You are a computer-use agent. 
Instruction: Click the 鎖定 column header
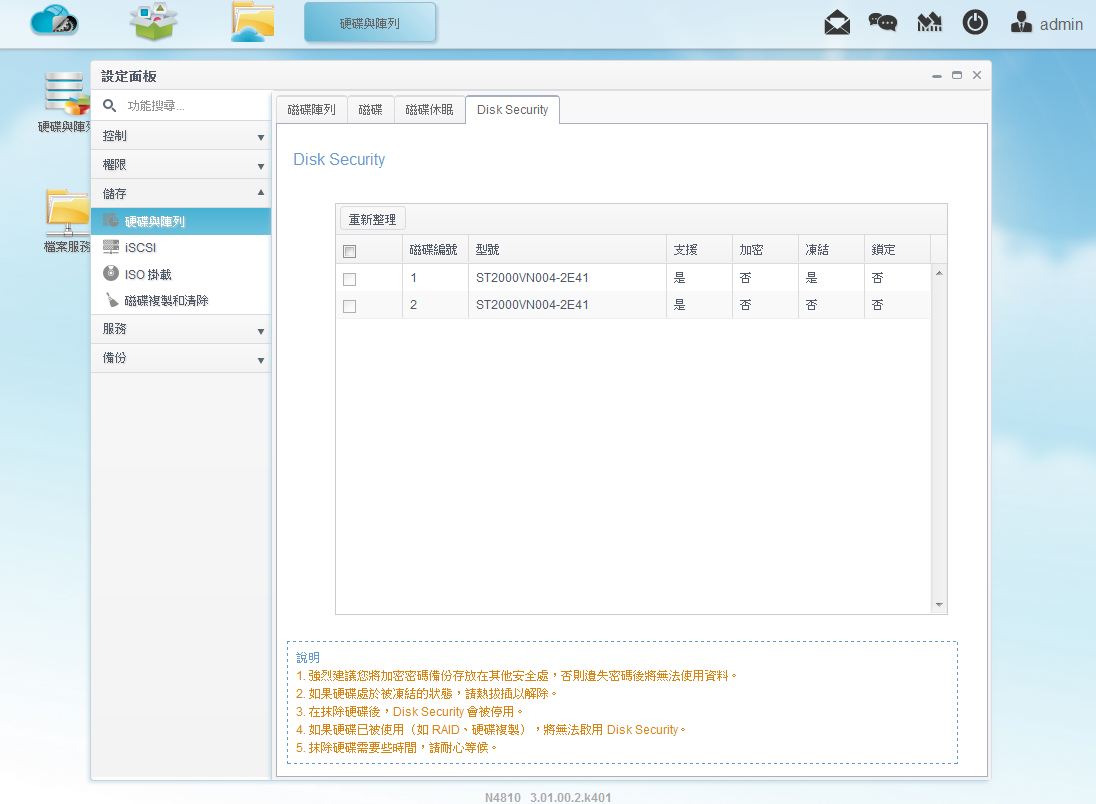[897, 250]
